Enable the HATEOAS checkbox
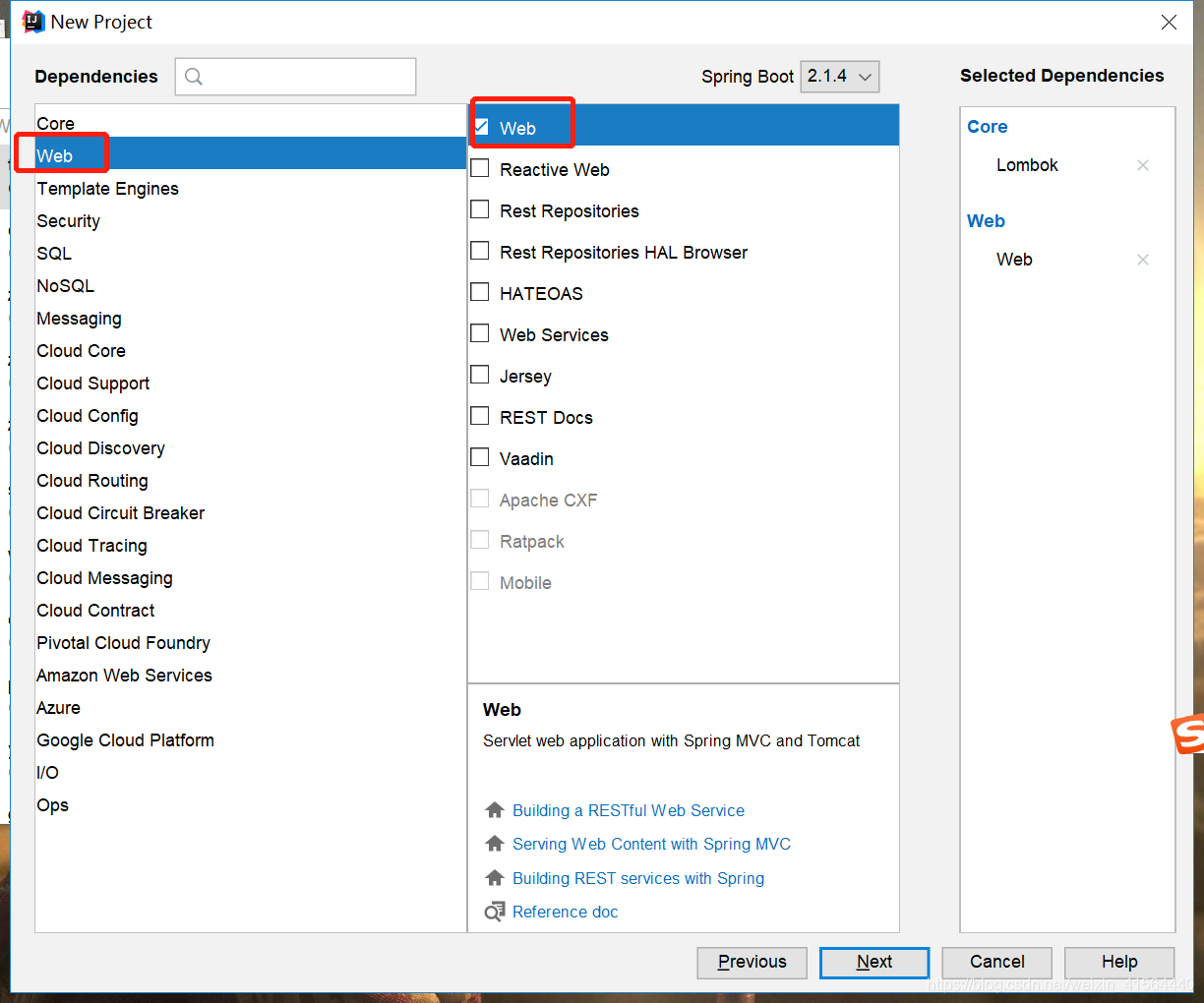The width and height of the screenshot is (1204, 1003). coord(480,292)
